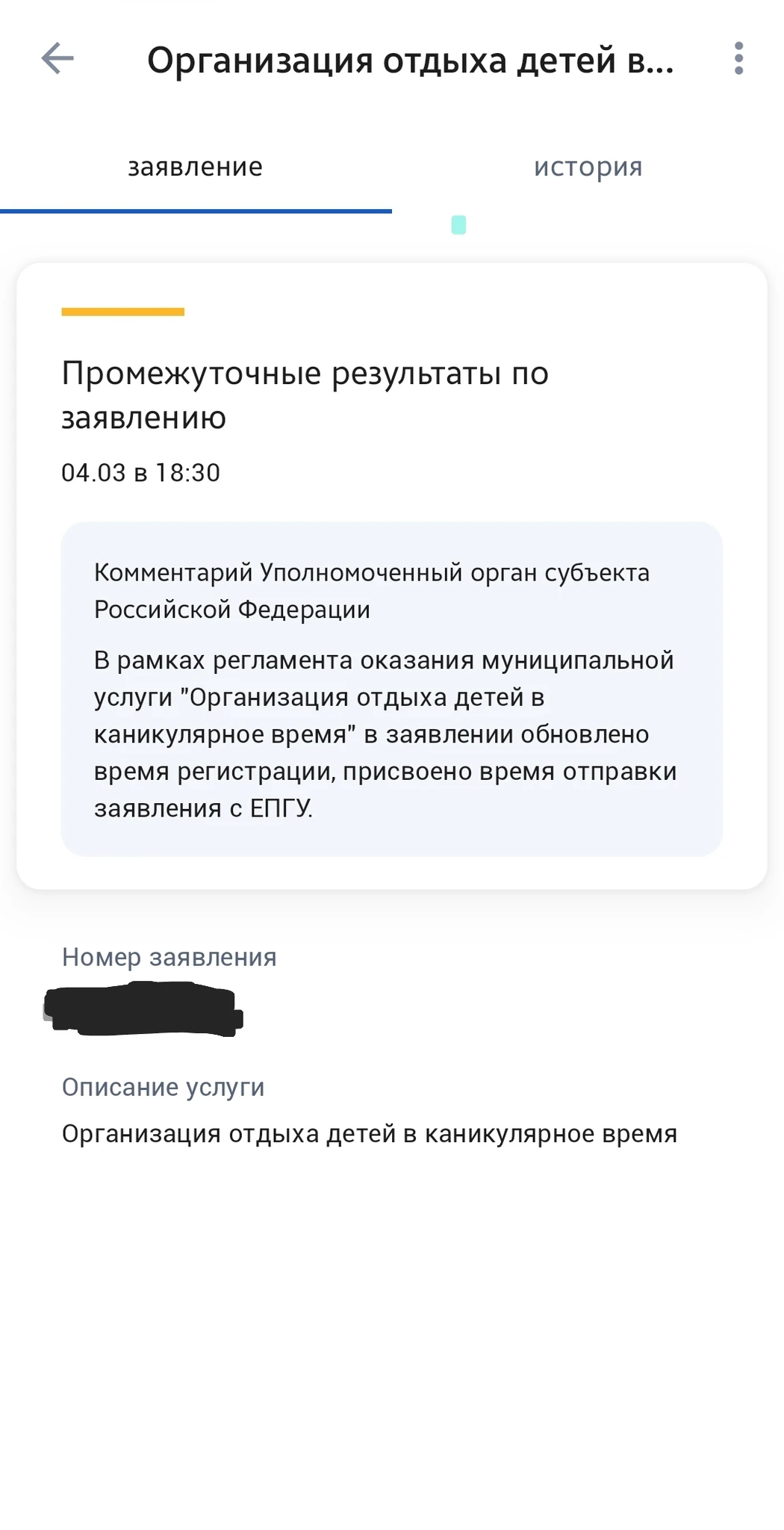Click the «Комментарий Уполномоченный орган субъекта» header line
The width and height of the screenshot is (784, 1530).
[371, 573]
